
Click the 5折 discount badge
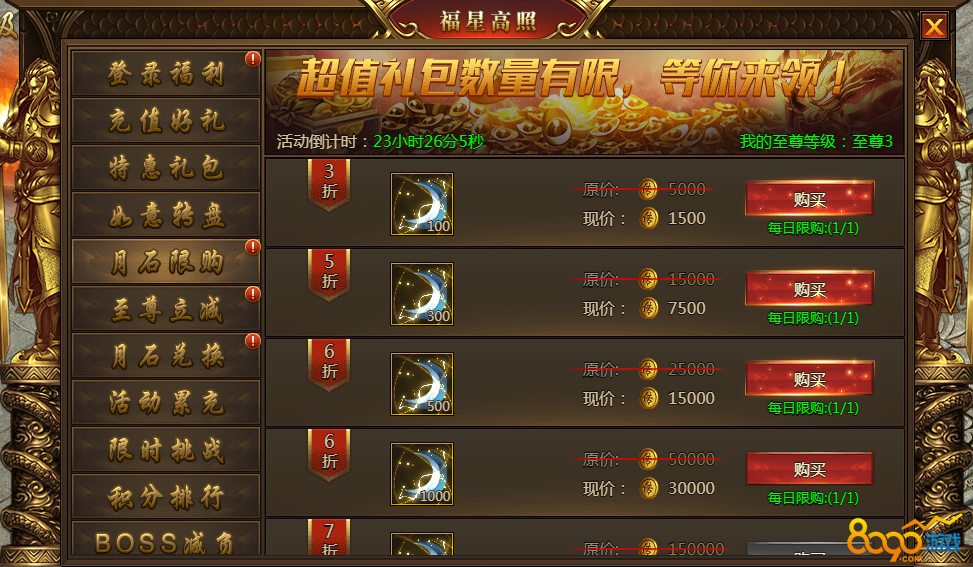pyautogui.click(x=329, y=274)
